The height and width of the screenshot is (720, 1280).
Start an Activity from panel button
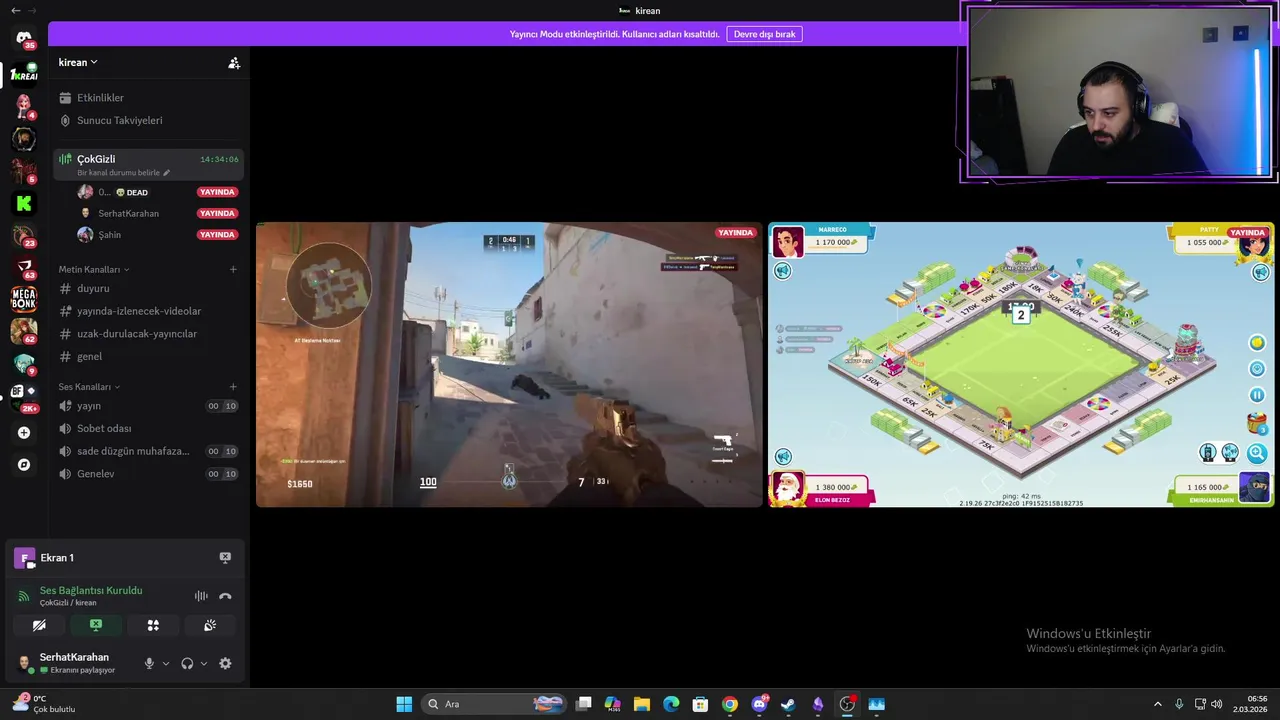[x=153, y=625]
